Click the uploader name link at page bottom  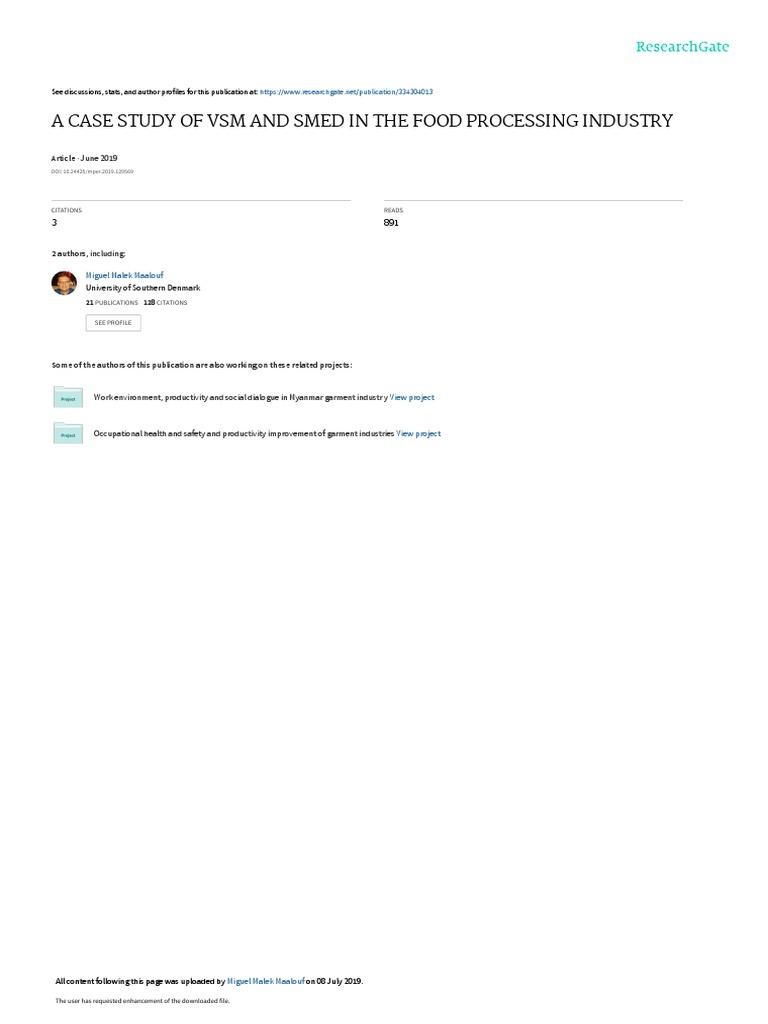point(266,981)
